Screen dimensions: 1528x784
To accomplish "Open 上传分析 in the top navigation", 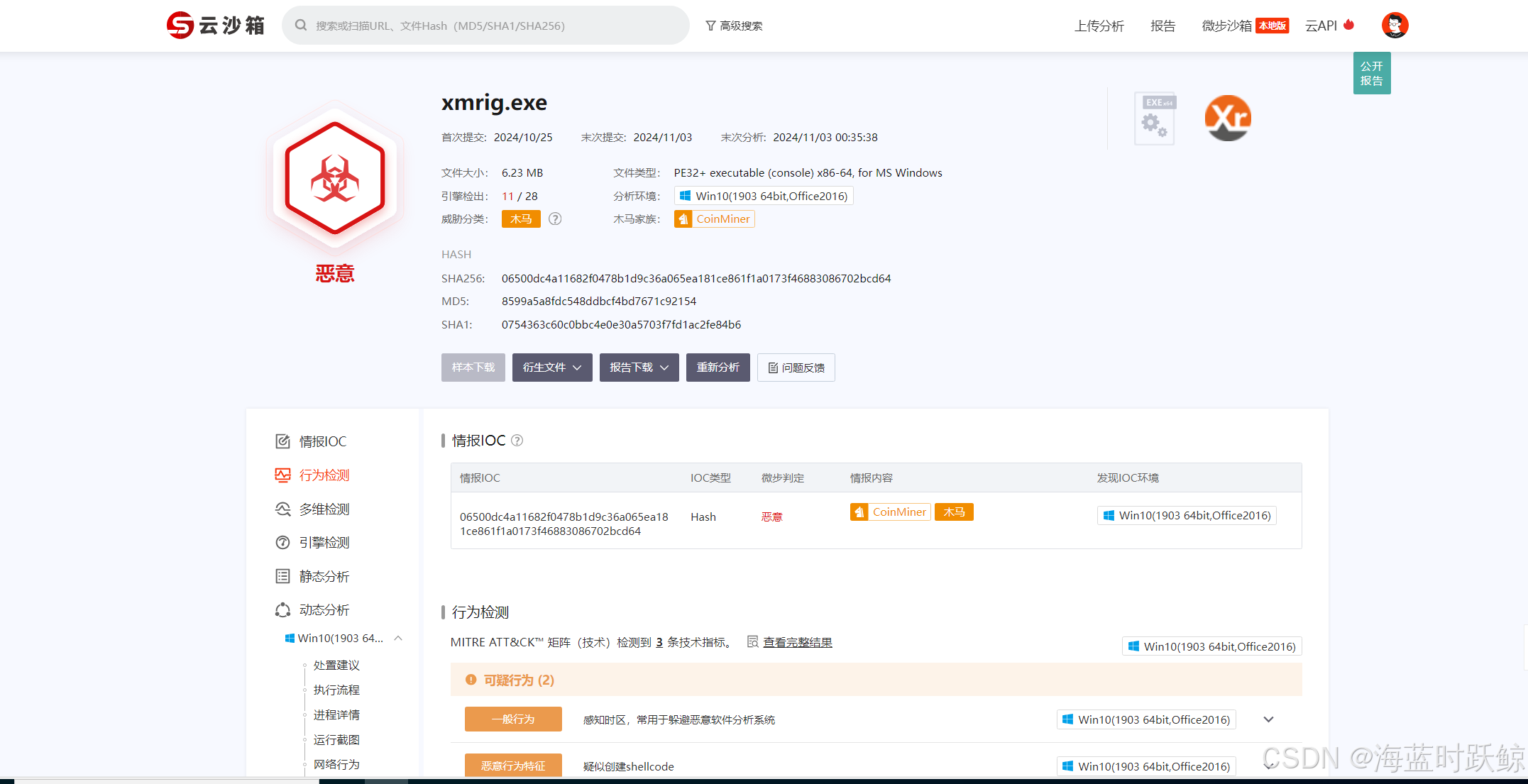I will click(x=1099, y=26).
